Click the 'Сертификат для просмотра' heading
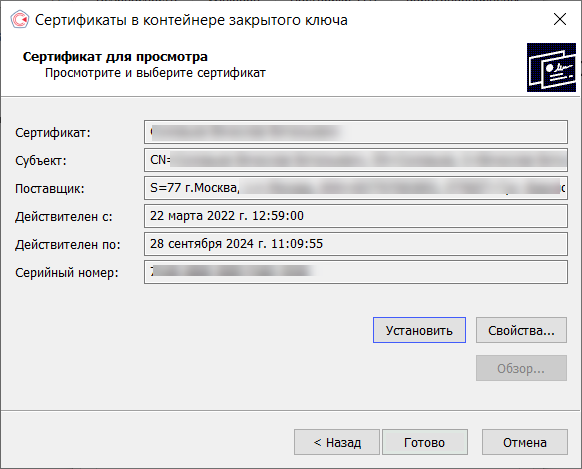Image resolution: width=582 pixels, height=469 pixels. 115,57
